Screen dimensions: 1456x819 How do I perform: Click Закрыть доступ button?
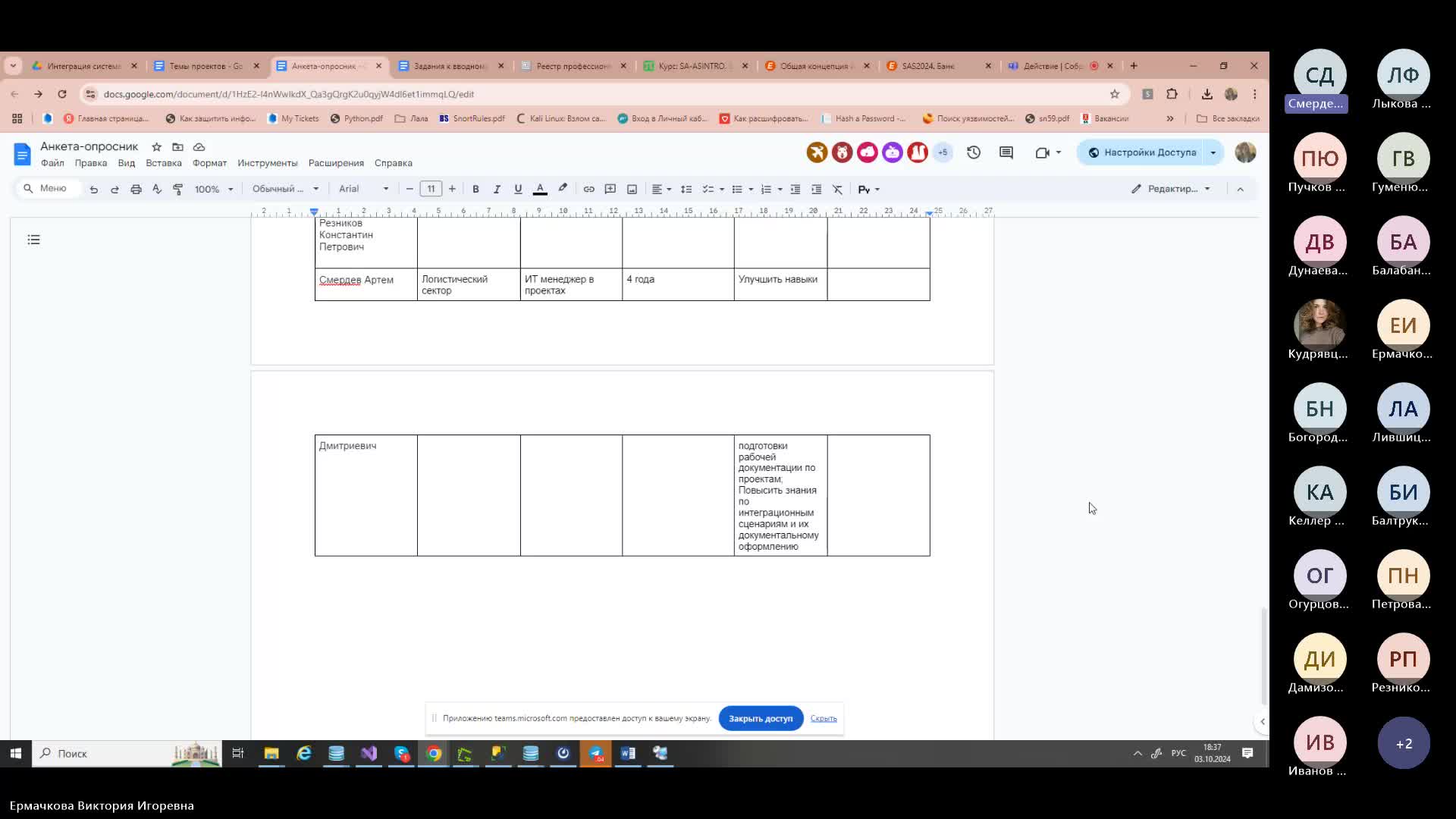pyautogui.click(x=761, y=718)
